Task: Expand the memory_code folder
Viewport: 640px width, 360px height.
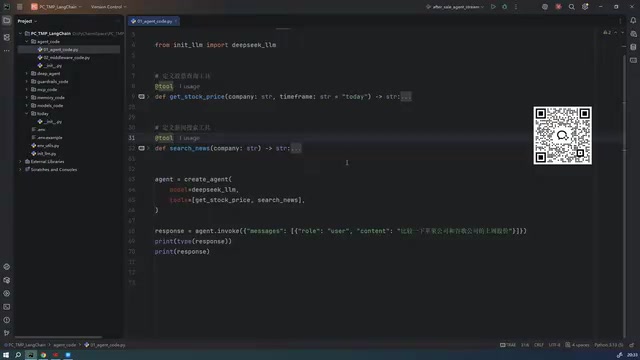Action: (27, 98)
